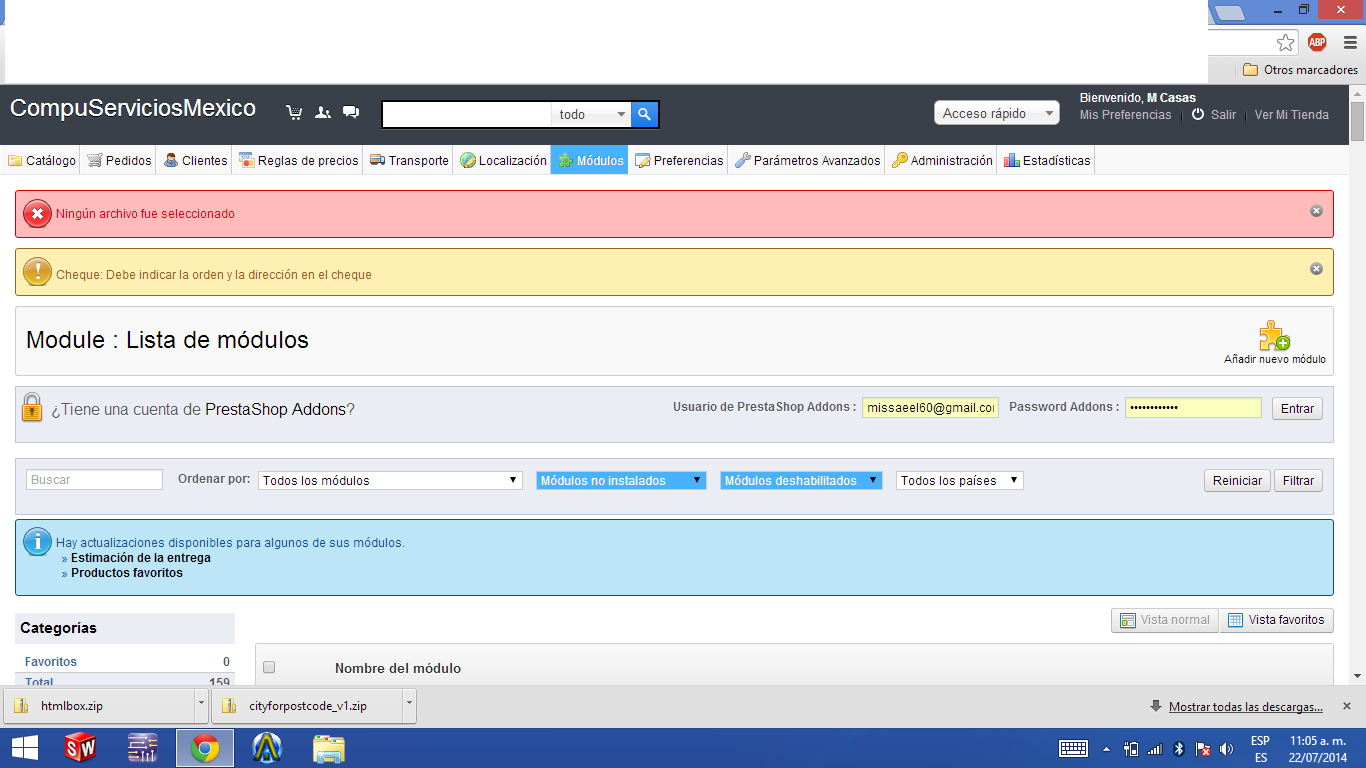Image resolution: width=1366 pixels, height=768 pixels.
Task: Click the Añadir nuevo módulo puzzle icon
Action: pyautogui.click(x=1275, y=335)
